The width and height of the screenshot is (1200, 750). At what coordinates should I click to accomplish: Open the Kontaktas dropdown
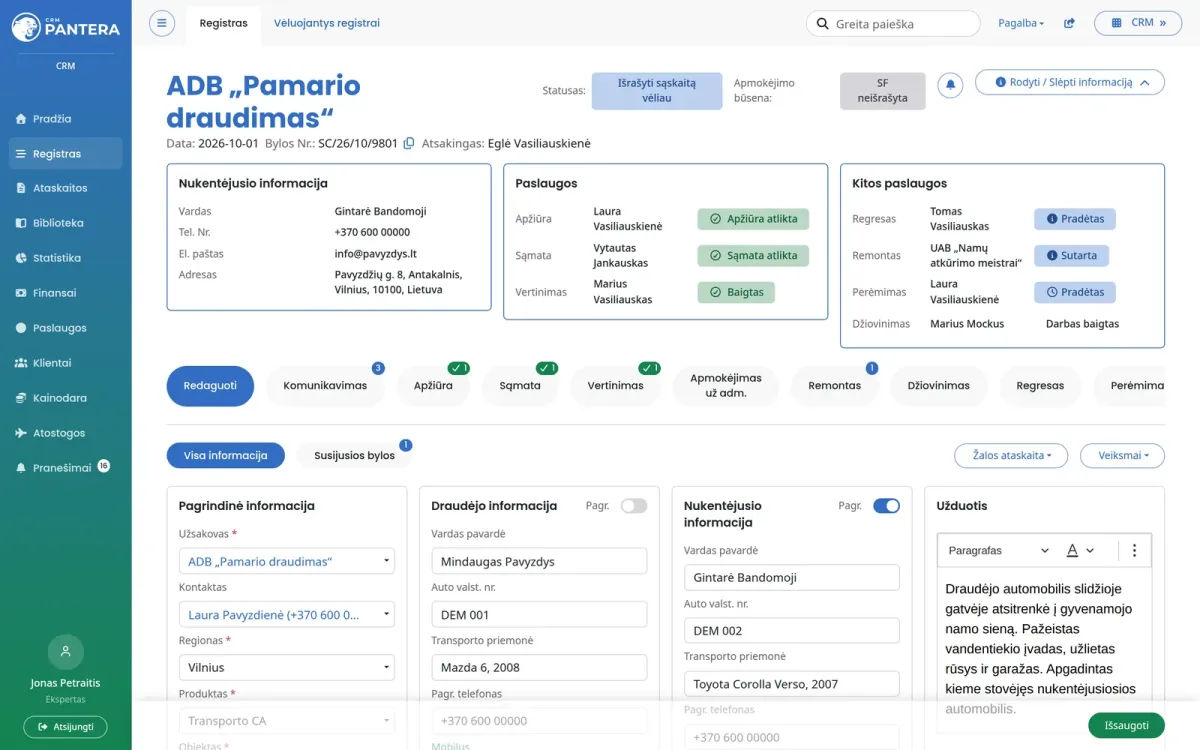click(x=287, y=614)
